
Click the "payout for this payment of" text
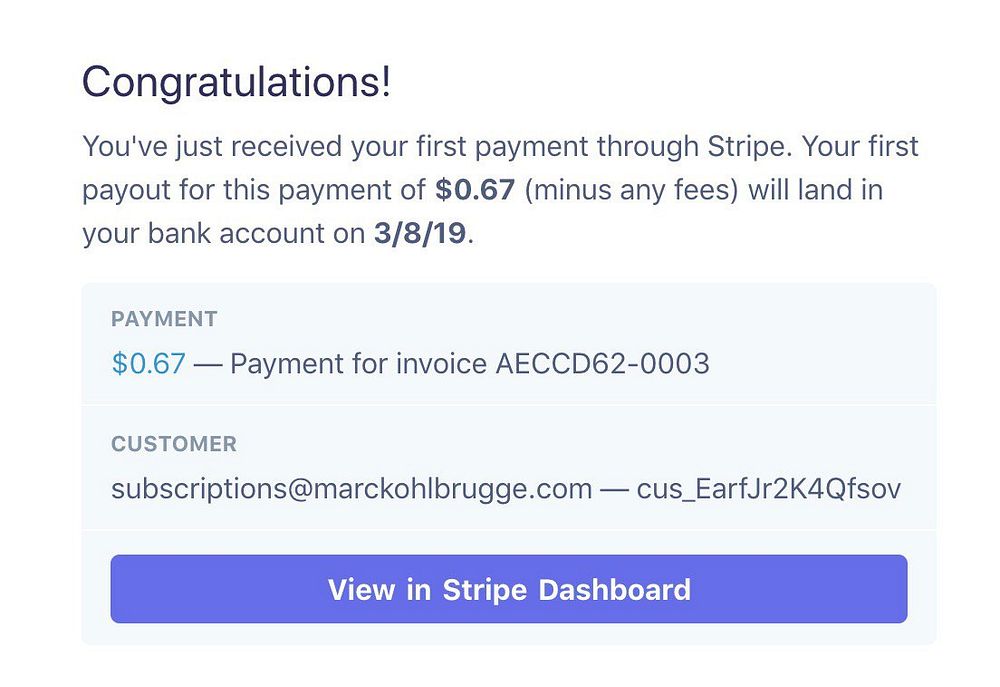point(254,190)
